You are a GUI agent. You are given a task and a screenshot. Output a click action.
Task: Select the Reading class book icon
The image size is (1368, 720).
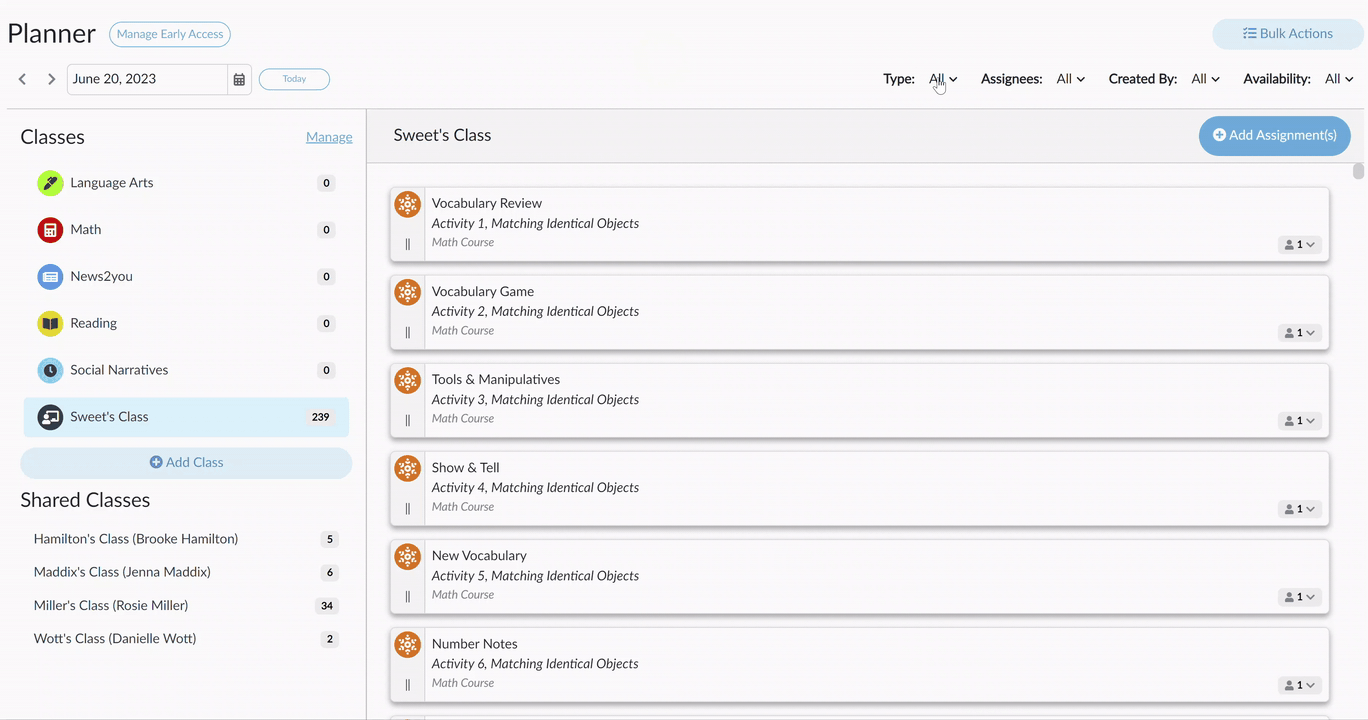pyautogui.click(x=50, y=324)
